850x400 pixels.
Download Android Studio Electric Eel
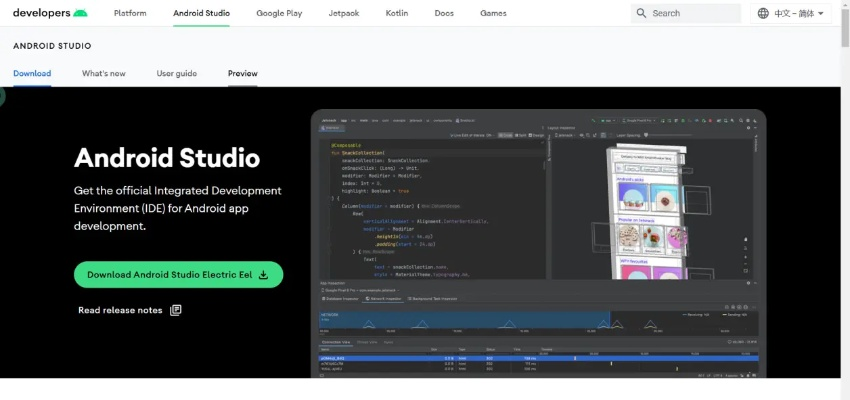coord(168,275)
